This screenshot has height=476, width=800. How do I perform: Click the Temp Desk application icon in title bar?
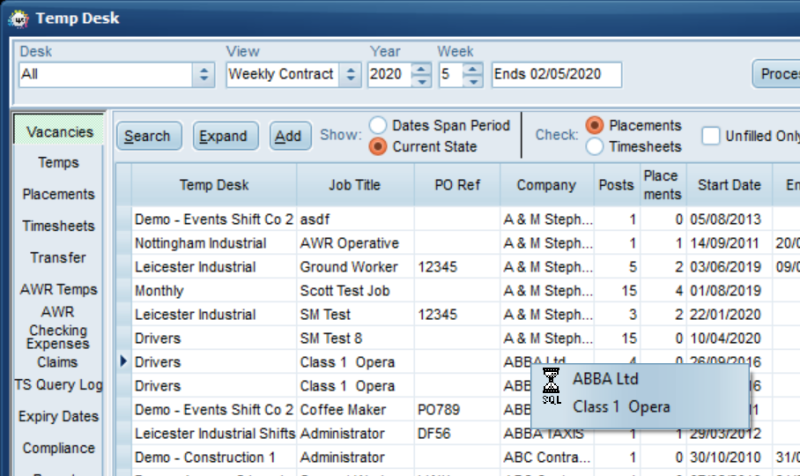pos(19,19)
